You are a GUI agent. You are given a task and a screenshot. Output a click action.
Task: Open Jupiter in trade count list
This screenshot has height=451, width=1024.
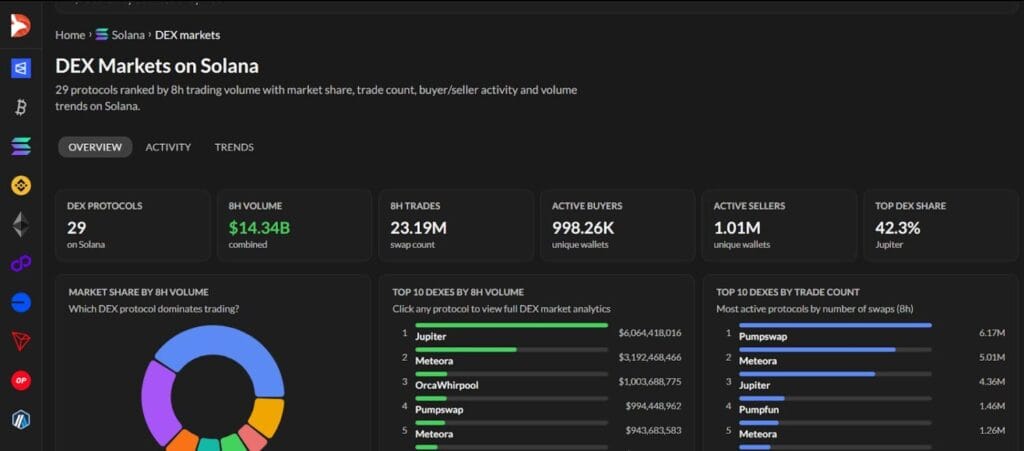(754, 385)
